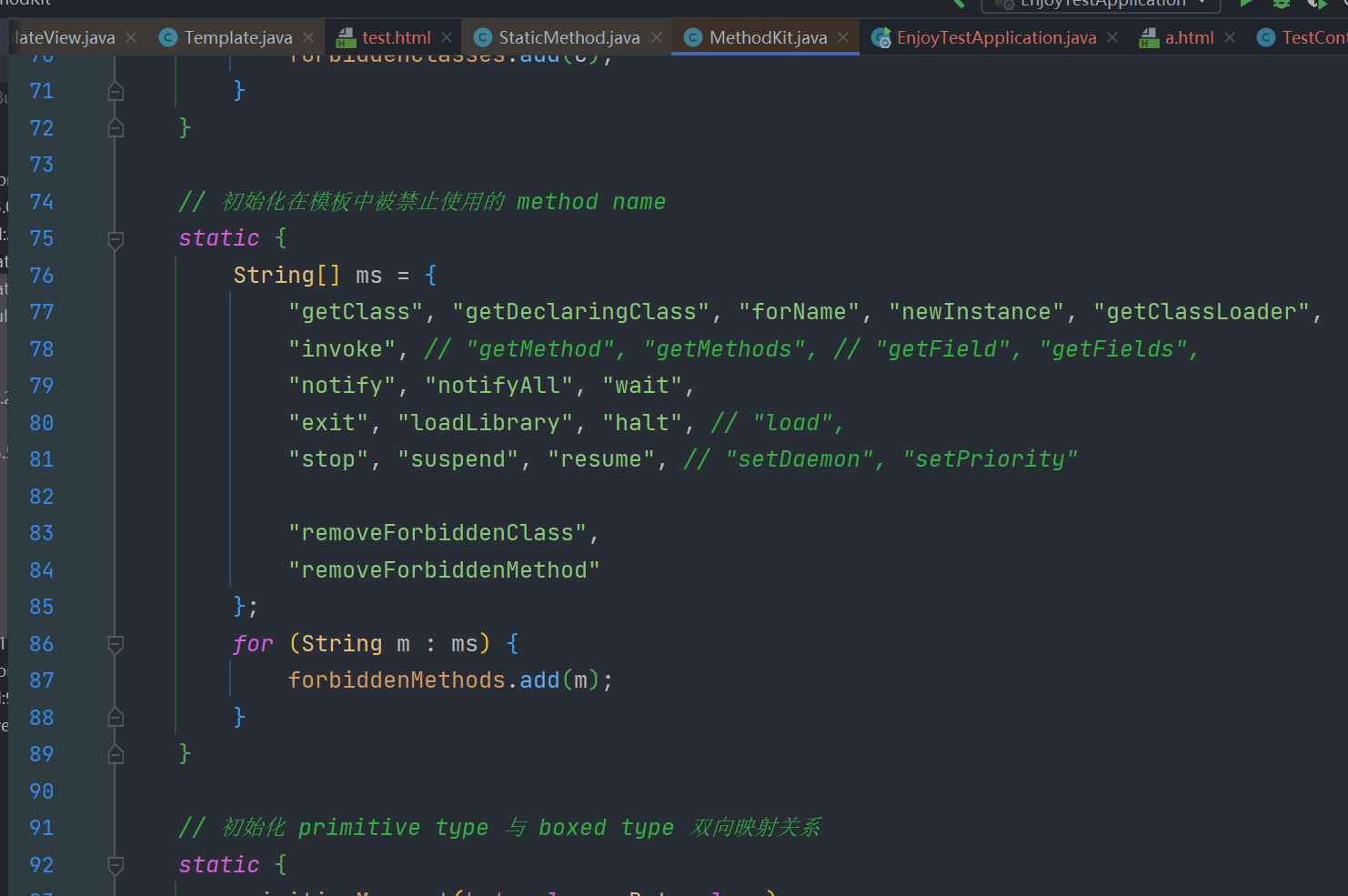
Task: Switch to the Template.java tab
Action: pyautogui.click(x=237, y=37)
